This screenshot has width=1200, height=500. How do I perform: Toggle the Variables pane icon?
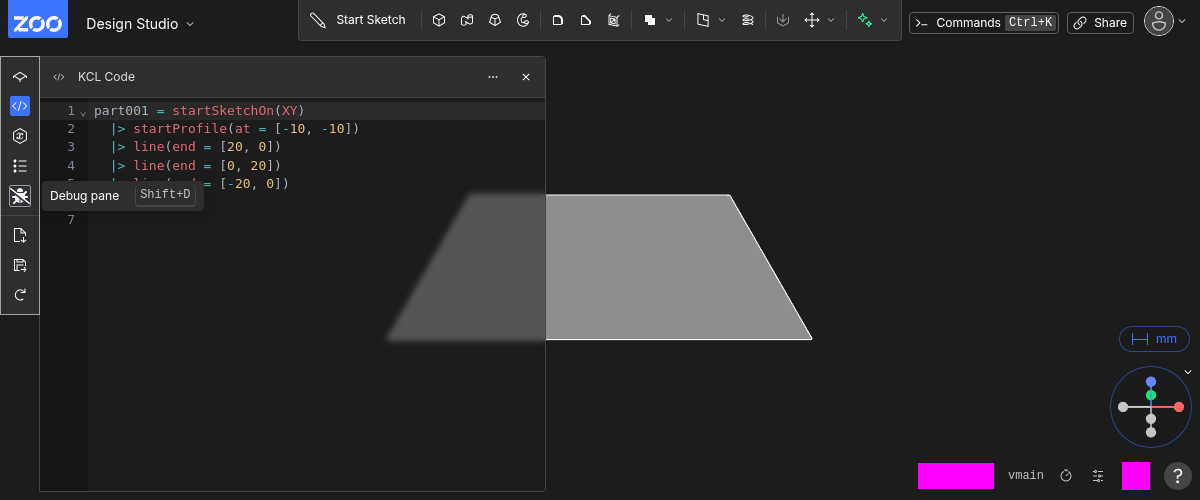tap(20, 136)
